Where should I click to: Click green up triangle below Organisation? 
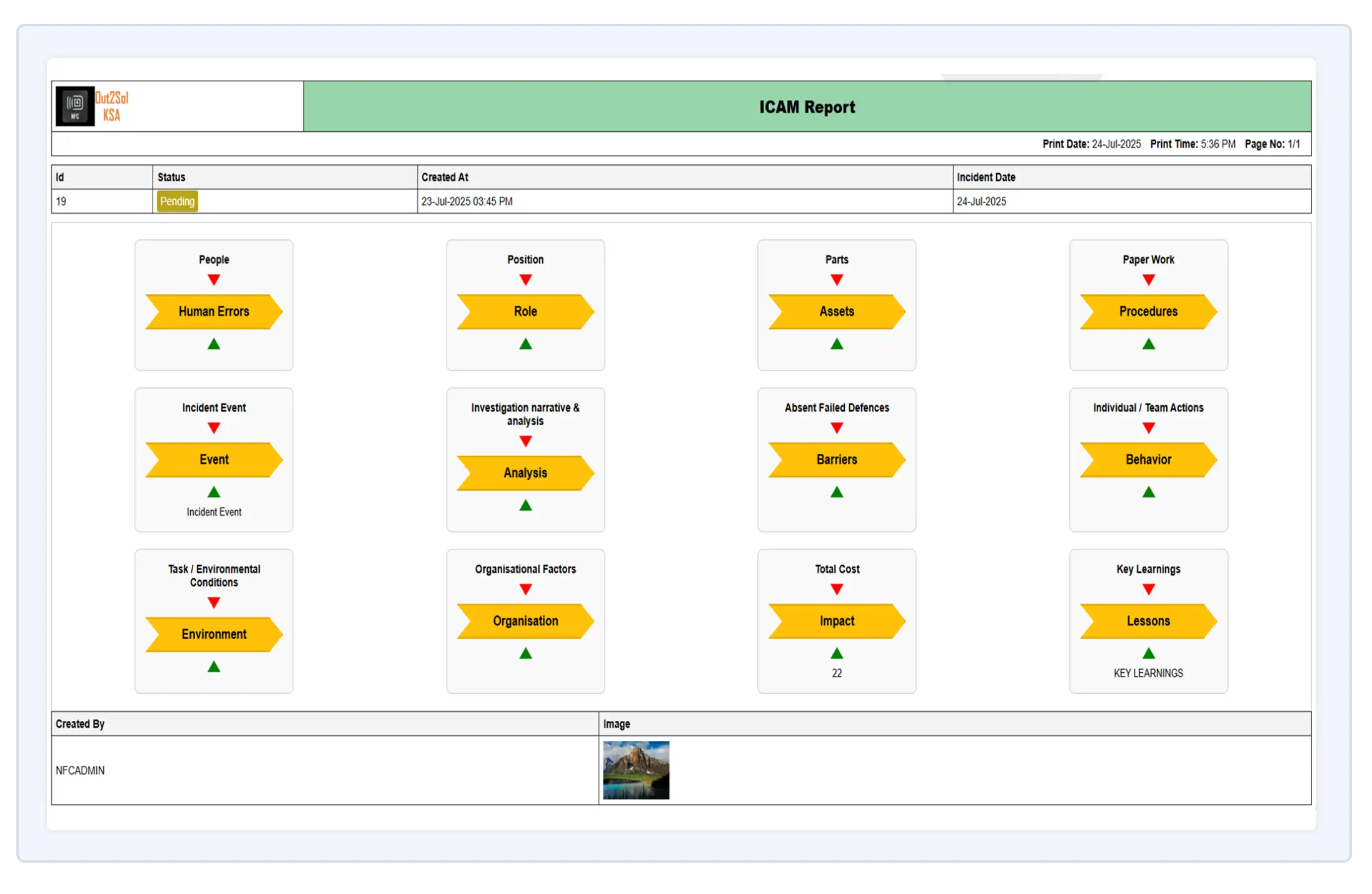point(525,653)
